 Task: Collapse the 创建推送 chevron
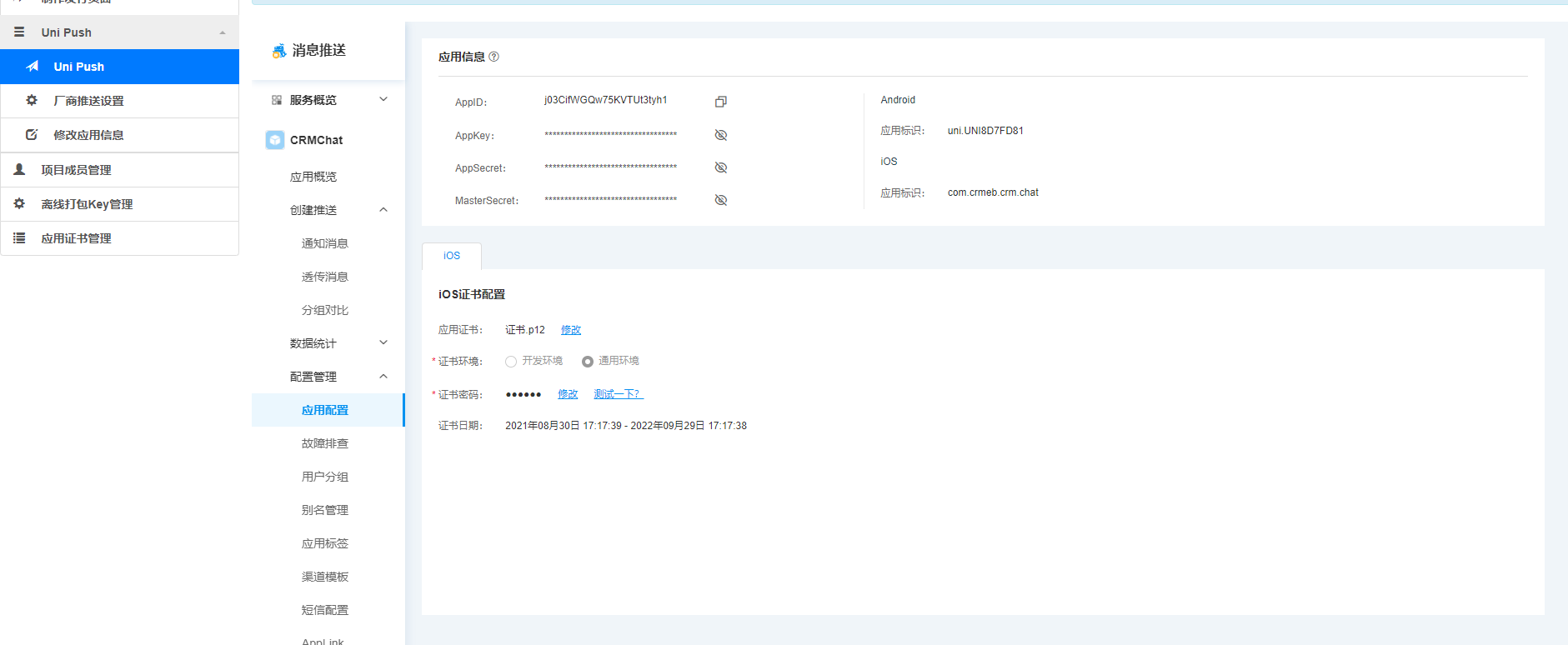383,209
